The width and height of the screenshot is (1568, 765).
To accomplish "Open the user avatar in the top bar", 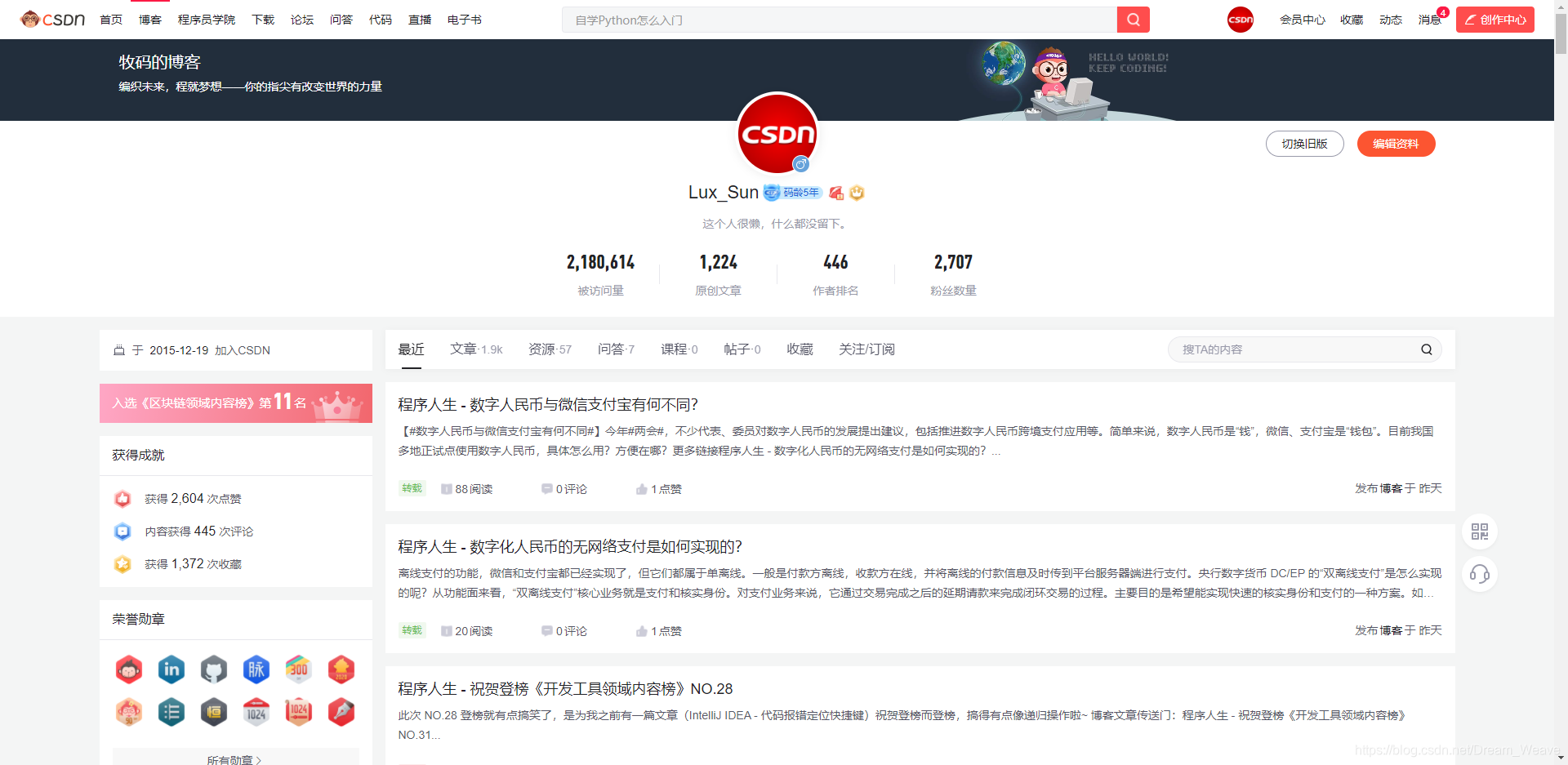I will pyautogui.click(x=1240, y=20).
